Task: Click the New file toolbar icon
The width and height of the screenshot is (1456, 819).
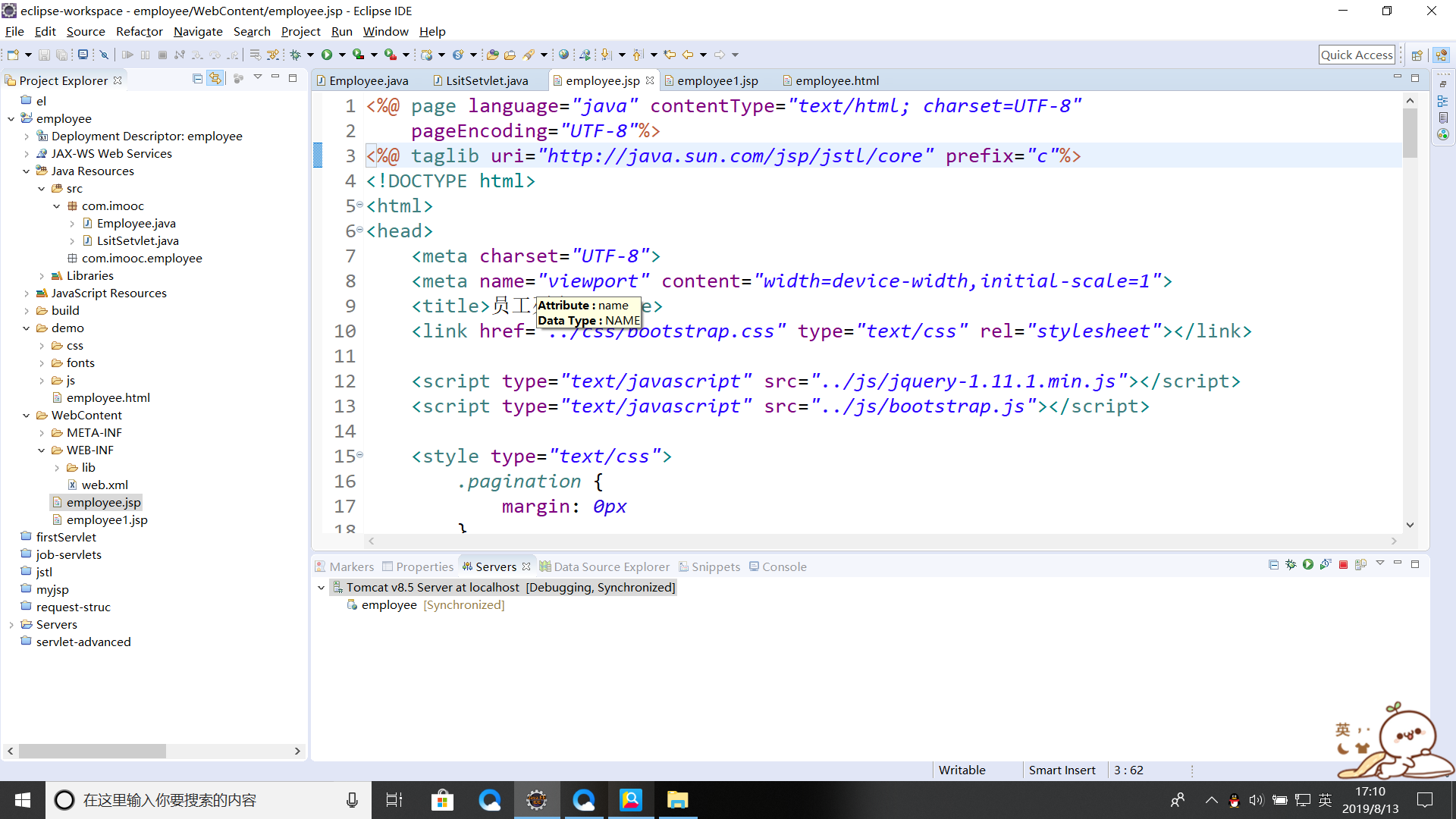Action: point(13,55)
